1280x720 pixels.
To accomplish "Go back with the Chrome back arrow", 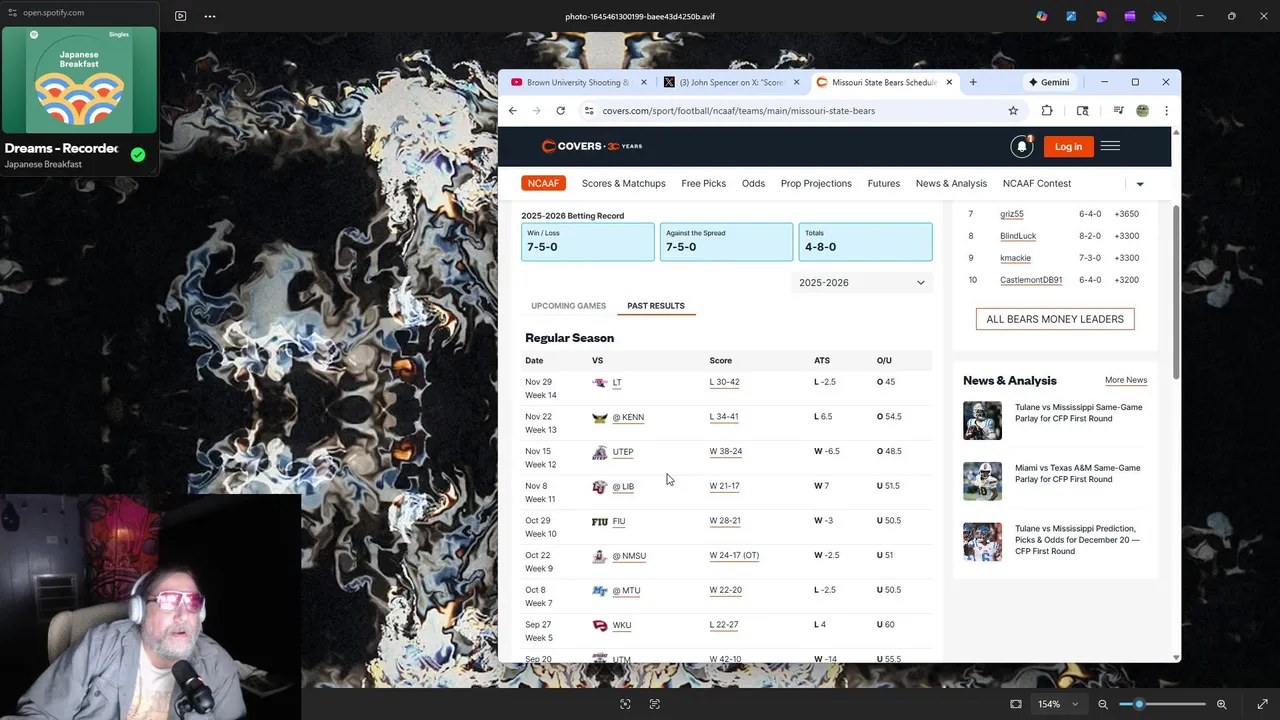I will click(513, 111).
